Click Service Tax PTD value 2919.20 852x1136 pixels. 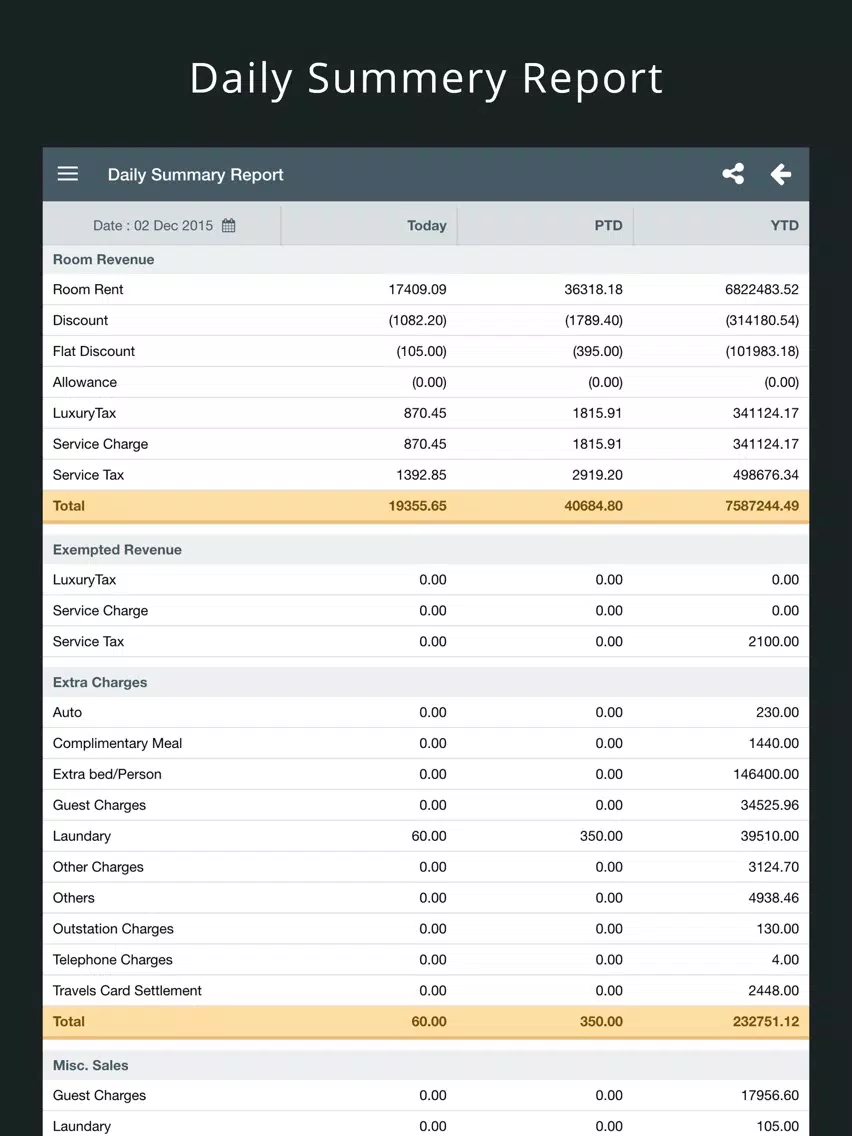coord(597,475)
